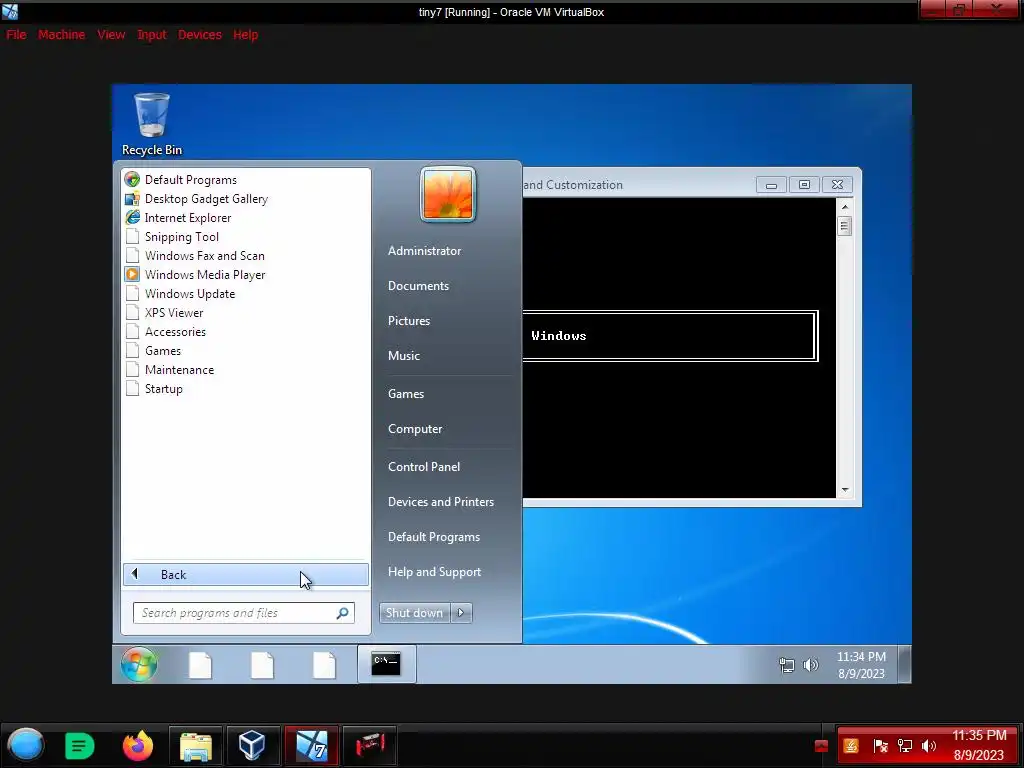The height and width of the screenshot is (768, 1024).
Task: Open Recycle Bin on desktop
Action: (152, 125)
